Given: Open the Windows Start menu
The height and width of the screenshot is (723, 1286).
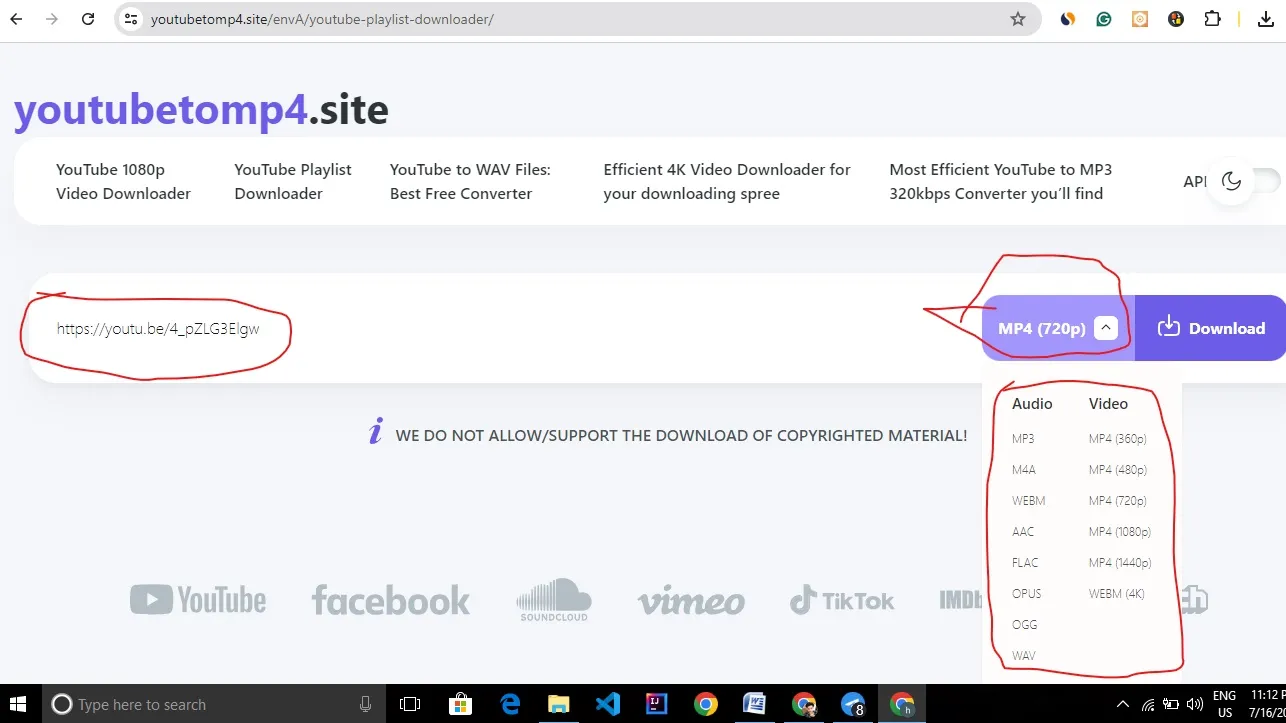Looking at the screenshot, I should point(17,704).
